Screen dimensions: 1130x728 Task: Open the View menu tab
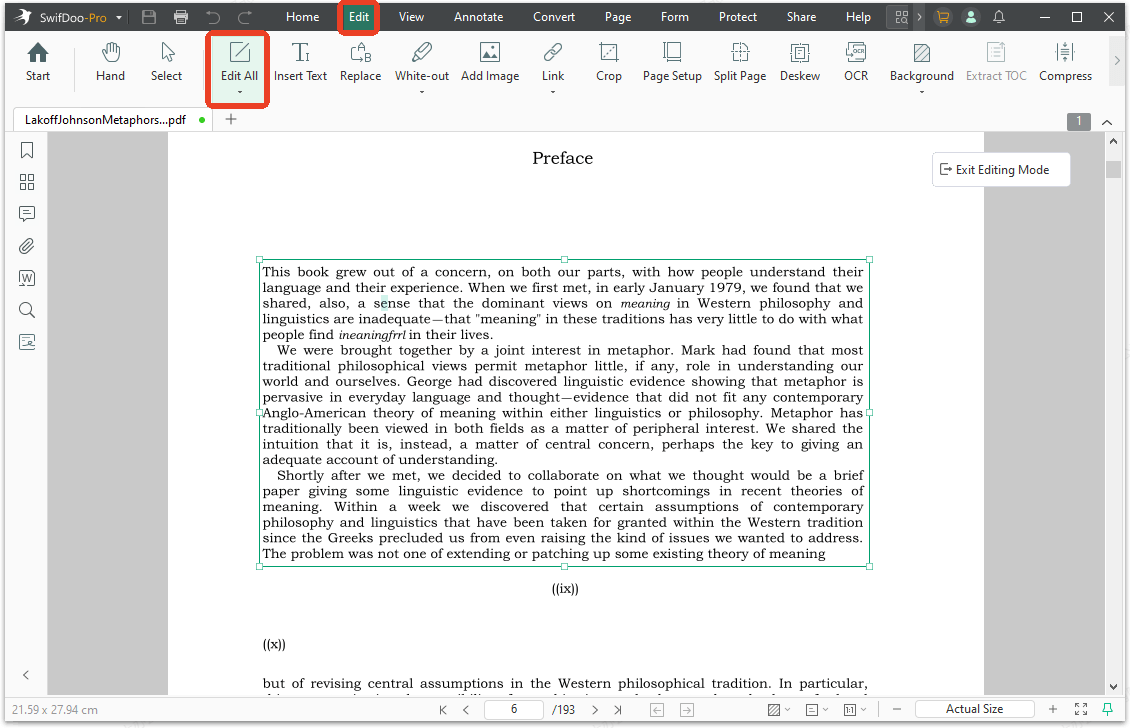click(411, 17)
